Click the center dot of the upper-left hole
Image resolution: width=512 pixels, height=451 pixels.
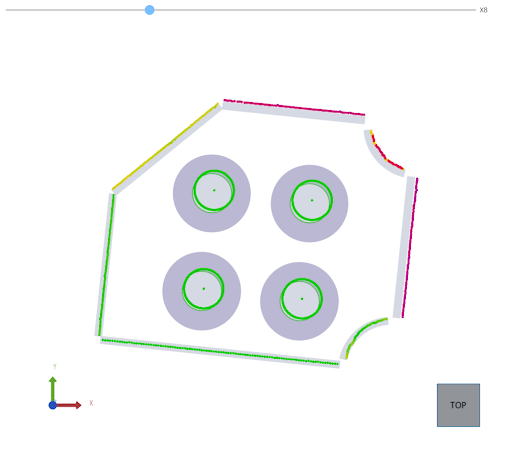214,190
